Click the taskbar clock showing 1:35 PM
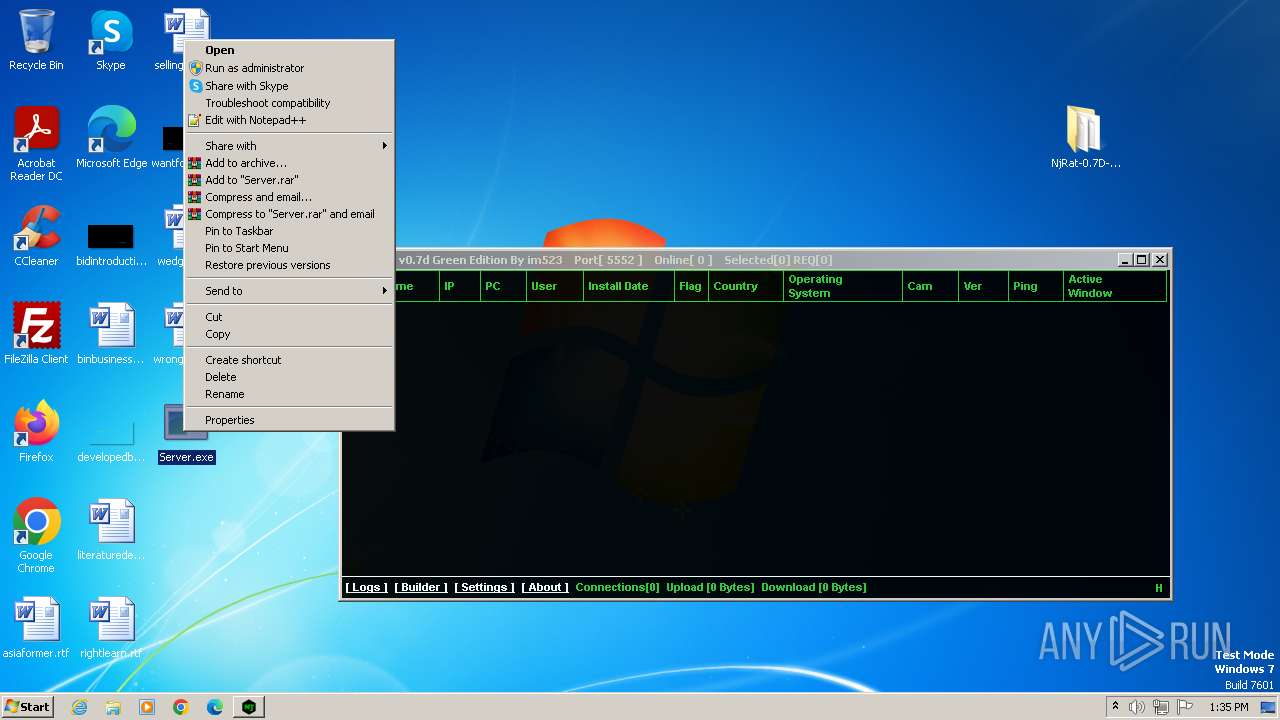This screenshot has height=720, width=1280. [1229, 707]
